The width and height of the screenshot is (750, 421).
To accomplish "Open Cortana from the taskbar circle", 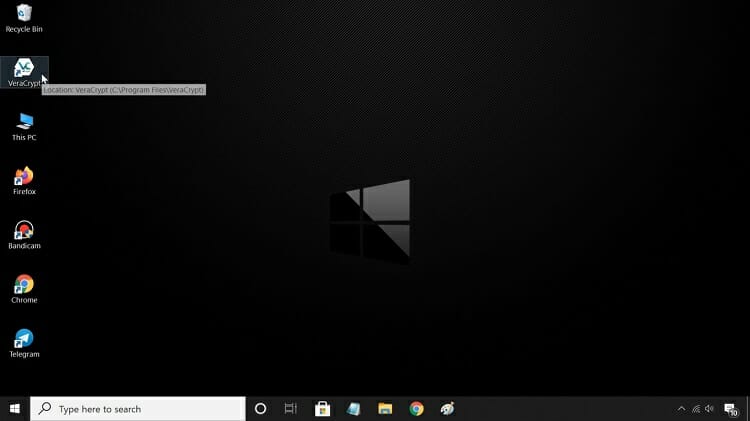I will pyautogui.click(x=260, y=409).
